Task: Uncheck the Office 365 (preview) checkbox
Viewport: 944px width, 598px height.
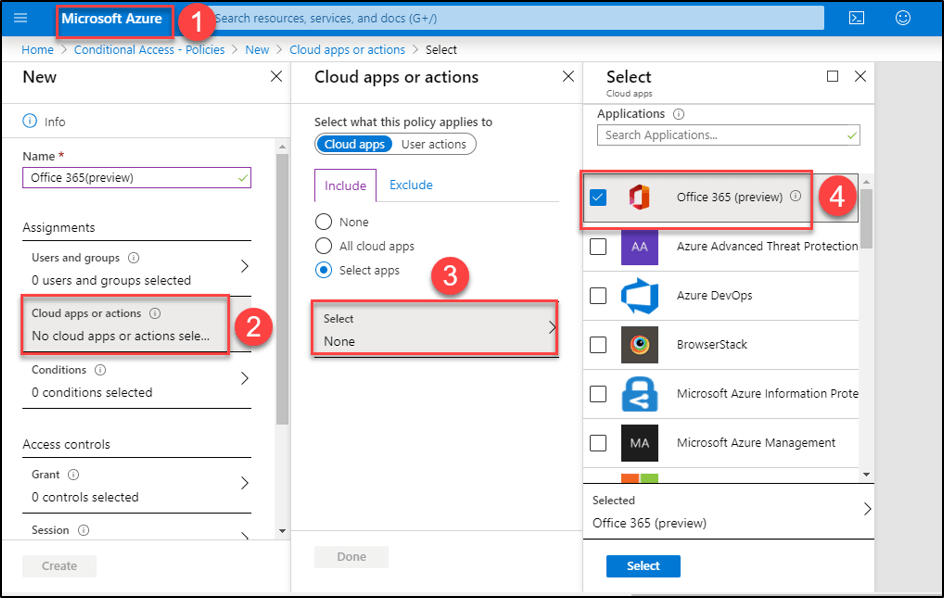Action: coord(598,198)
